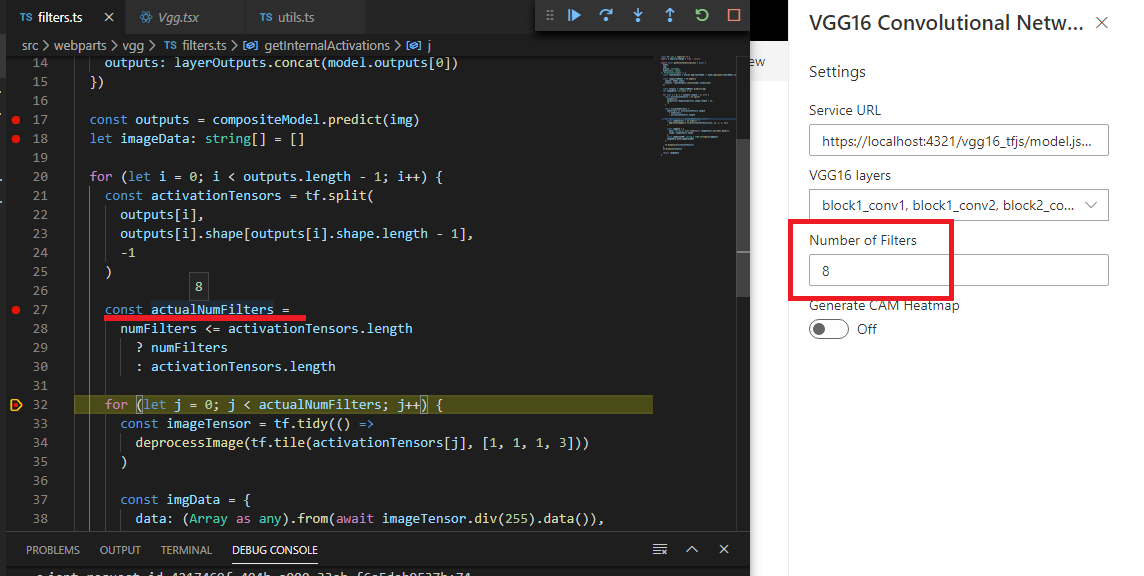Click the hover value tooltip showing 8
Screen dimensions: 1144x576
[x=198, y=286]
